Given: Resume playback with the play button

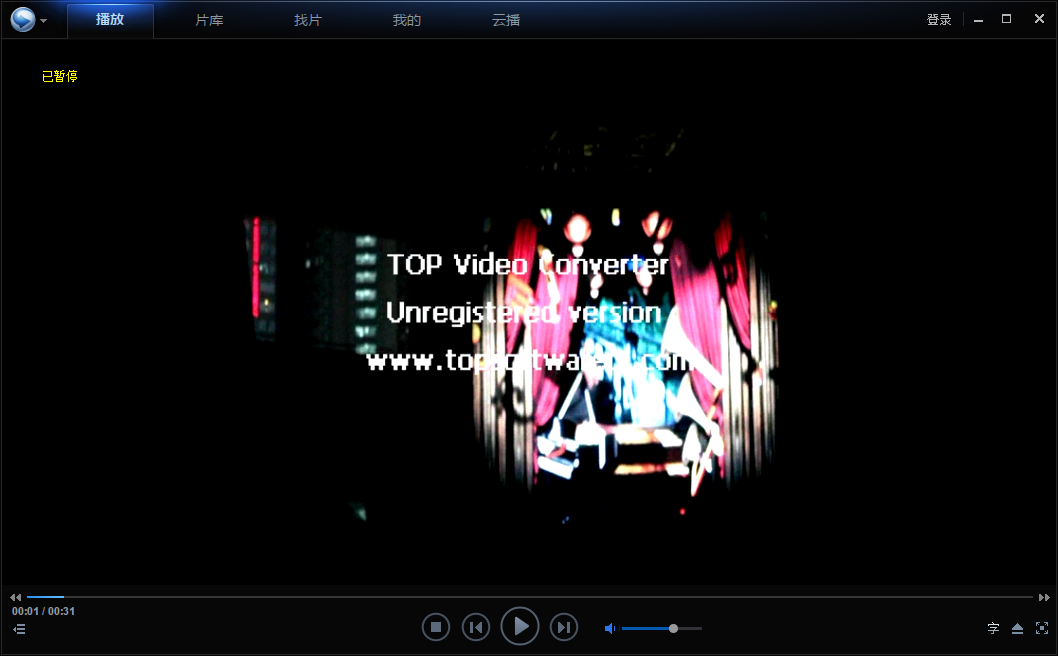Looking at the screenshot, I should tap(520, 626).
